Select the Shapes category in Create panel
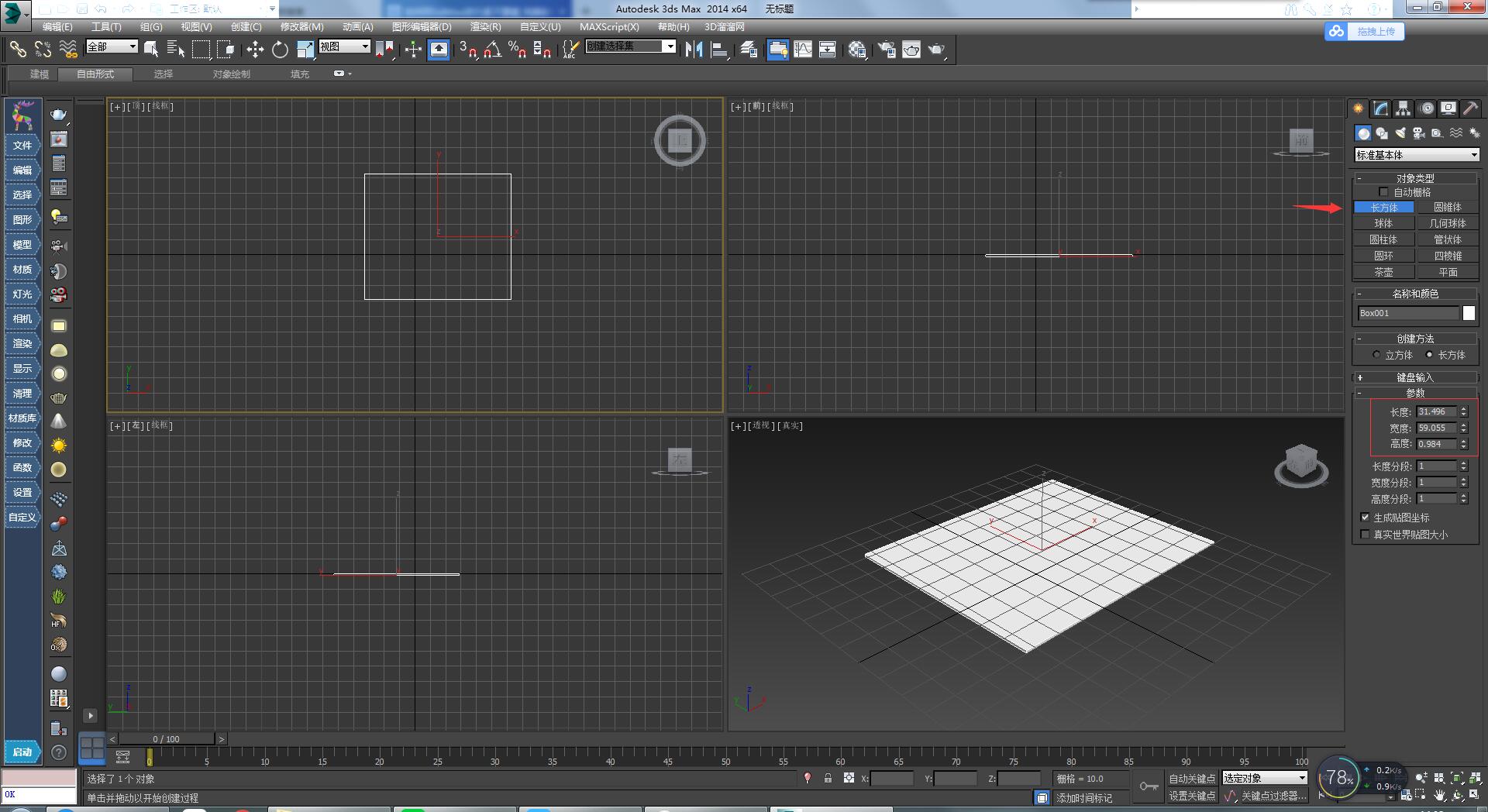Screen dimensions: 1488x812 coord(1382,133)
